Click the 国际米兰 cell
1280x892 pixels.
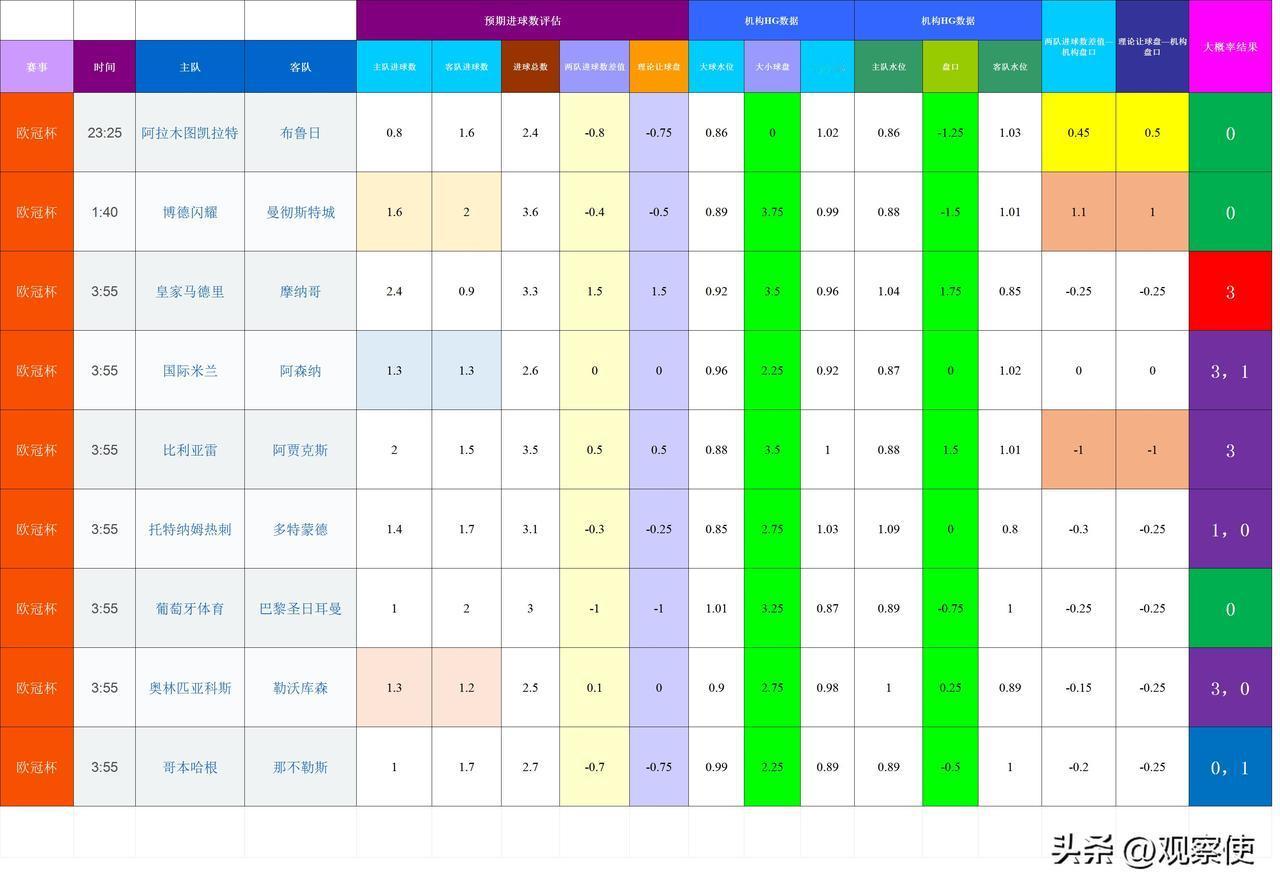[x=190, y=370]
